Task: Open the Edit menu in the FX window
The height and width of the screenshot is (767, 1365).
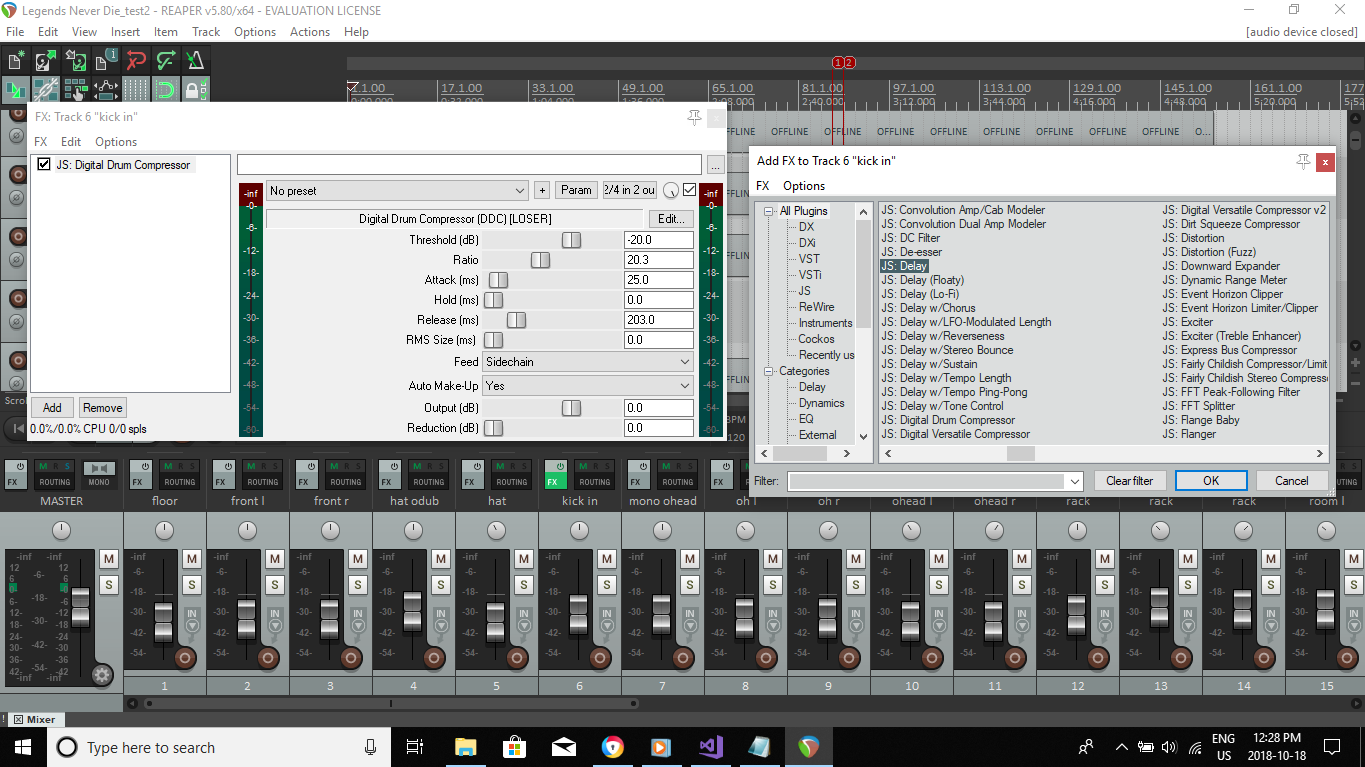Action: 71,142
